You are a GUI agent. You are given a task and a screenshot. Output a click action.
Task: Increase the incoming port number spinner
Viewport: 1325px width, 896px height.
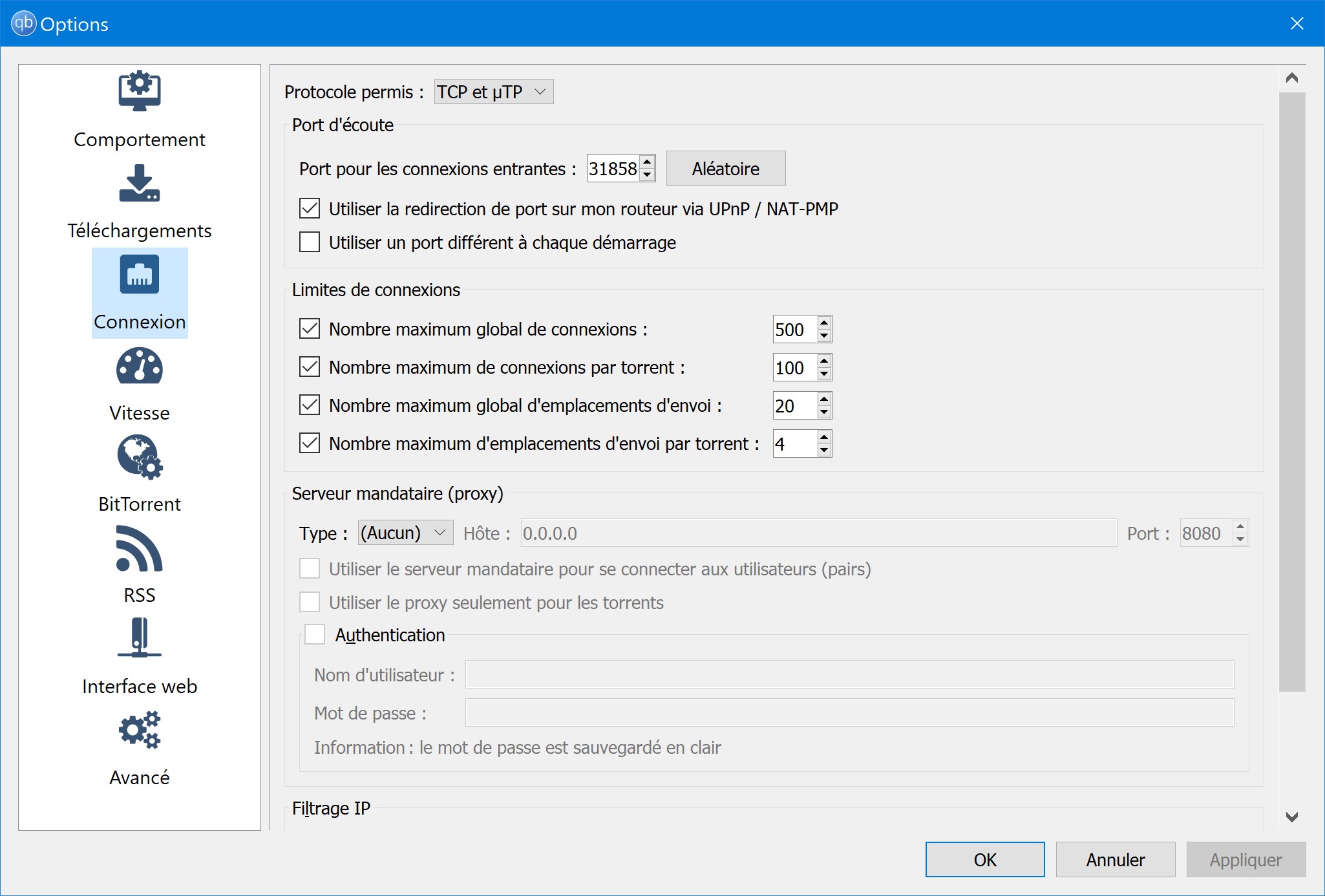(x=647, y=162)
